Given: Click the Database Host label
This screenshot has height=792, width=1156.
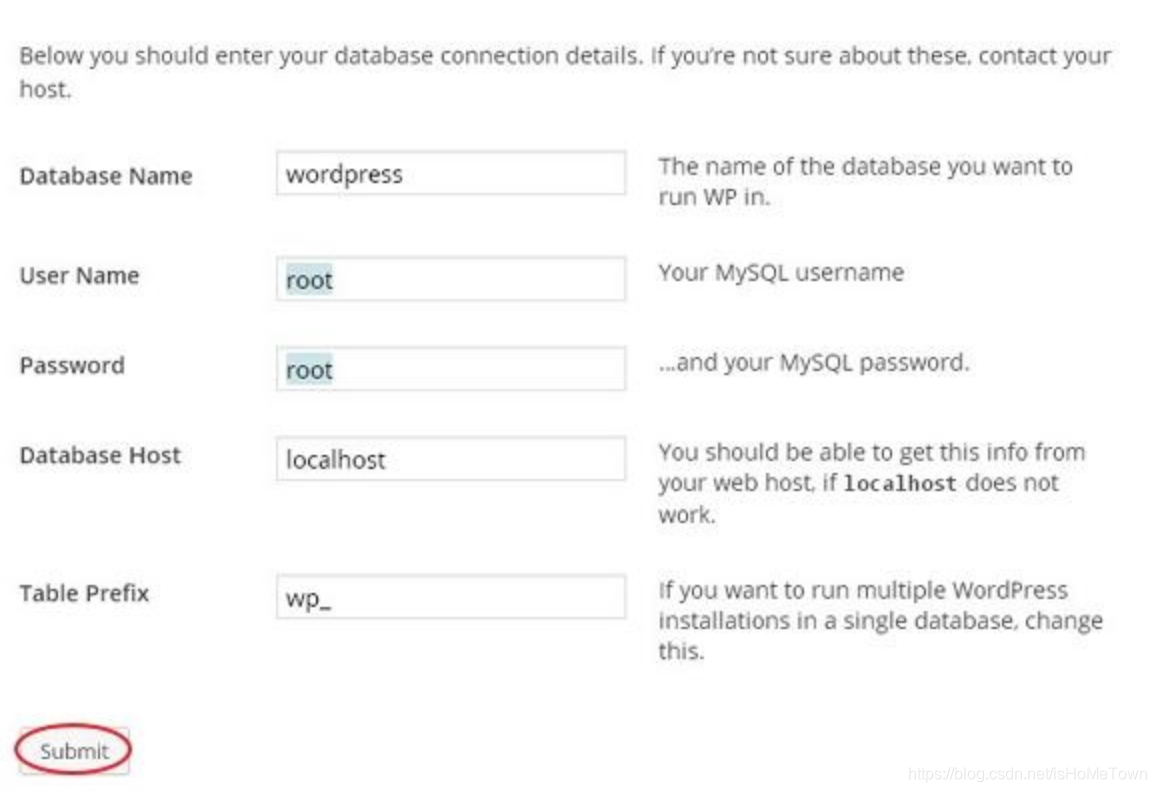Looking at the screenshot, I should 100,456.
